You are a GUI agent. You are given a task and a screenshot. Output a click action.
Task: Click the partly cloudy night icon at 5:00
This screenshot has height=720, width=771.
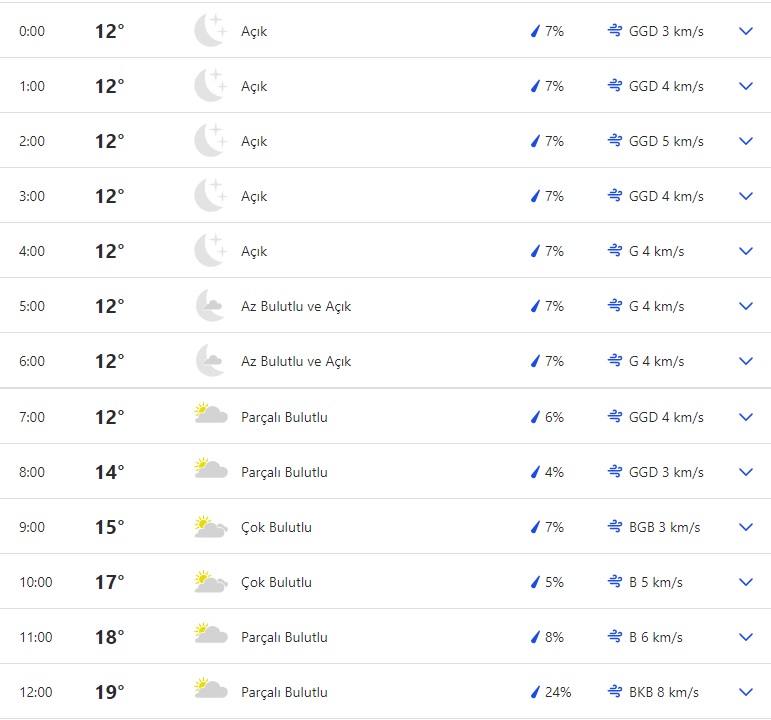[210, 306]
